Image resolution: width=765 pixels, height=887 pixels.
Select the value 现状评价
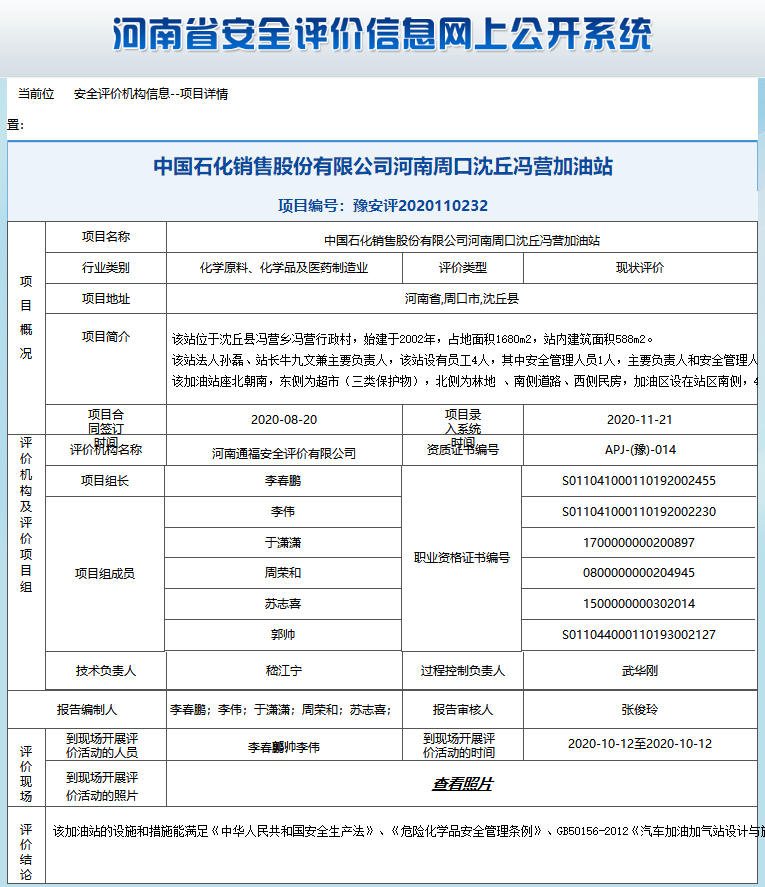640,268
